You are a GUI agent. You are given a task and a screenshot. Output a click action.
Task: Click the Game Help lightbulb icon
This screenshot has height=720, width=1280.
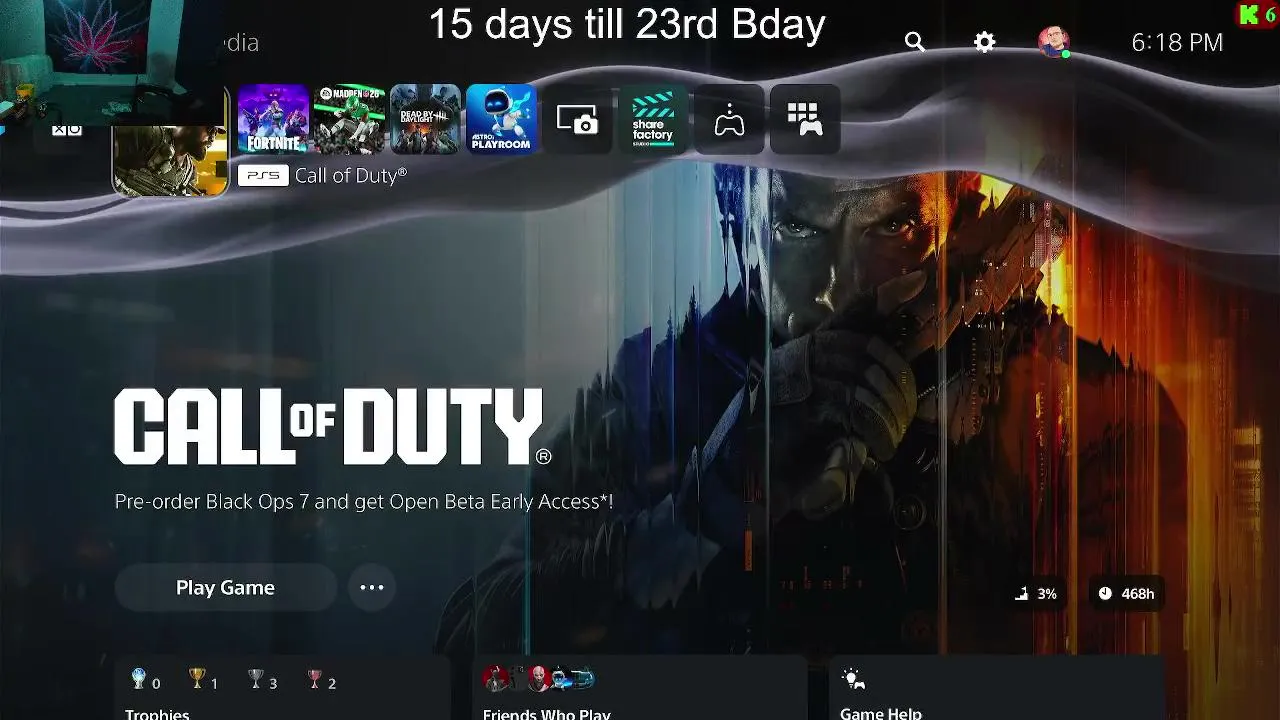[853, 680]
